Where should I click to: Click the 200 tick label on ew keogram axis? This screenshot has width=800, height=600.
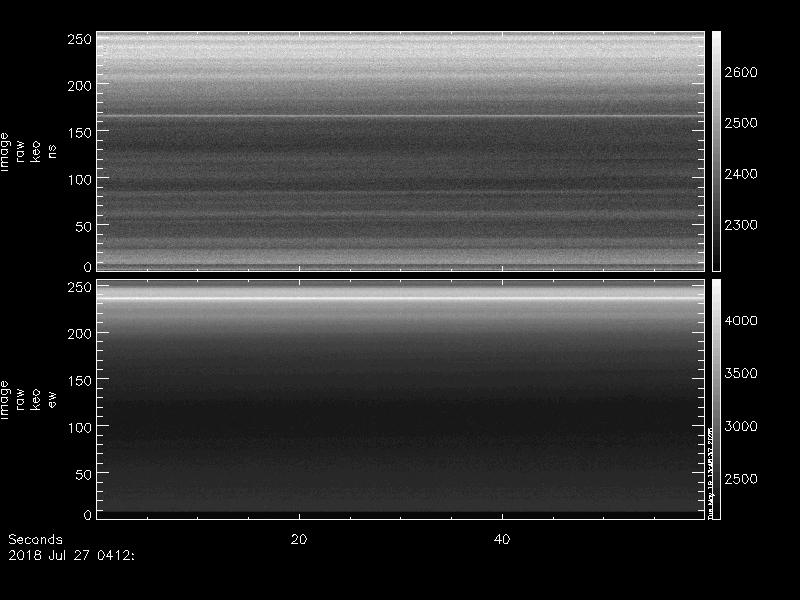click(x=80, y=334)
